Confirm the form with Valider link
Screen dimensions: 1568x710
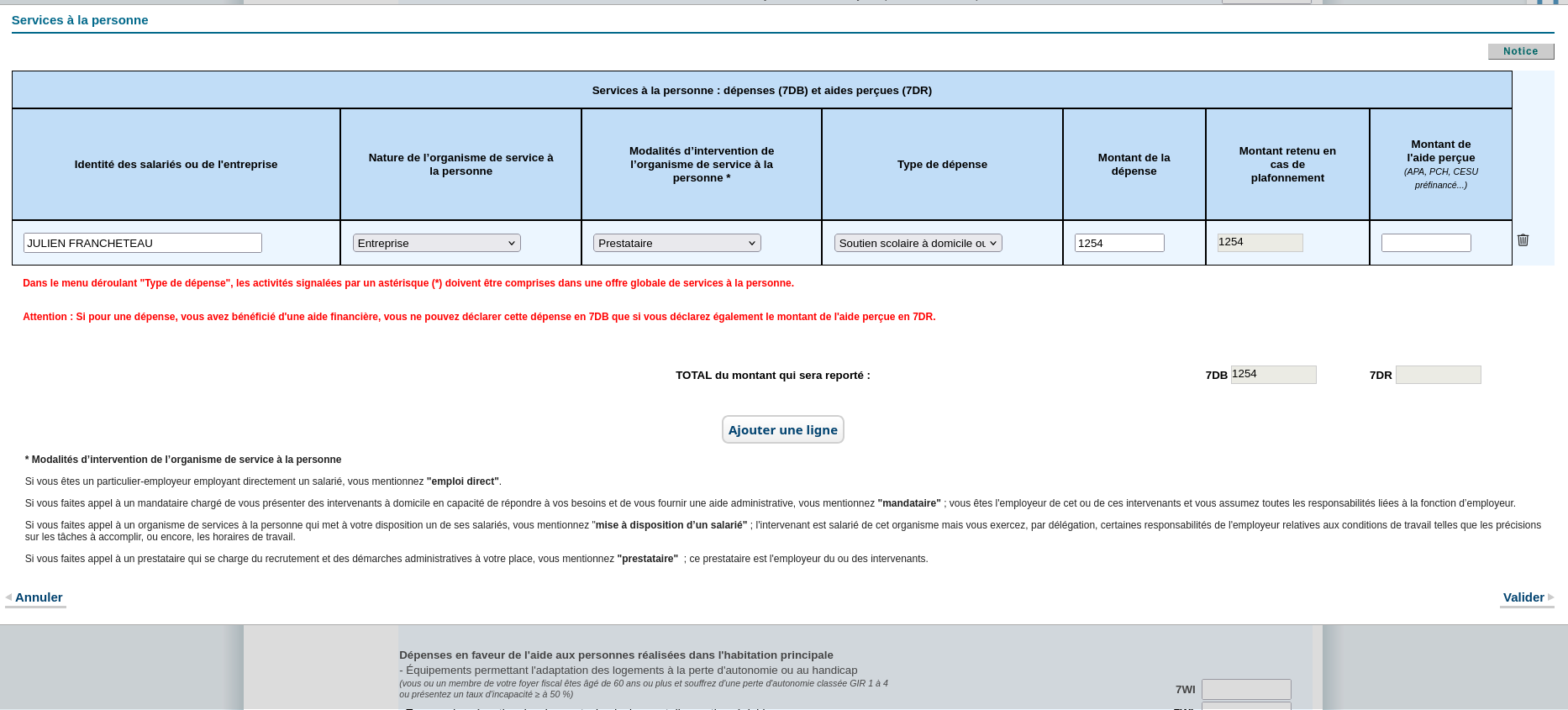point(1523,597)
